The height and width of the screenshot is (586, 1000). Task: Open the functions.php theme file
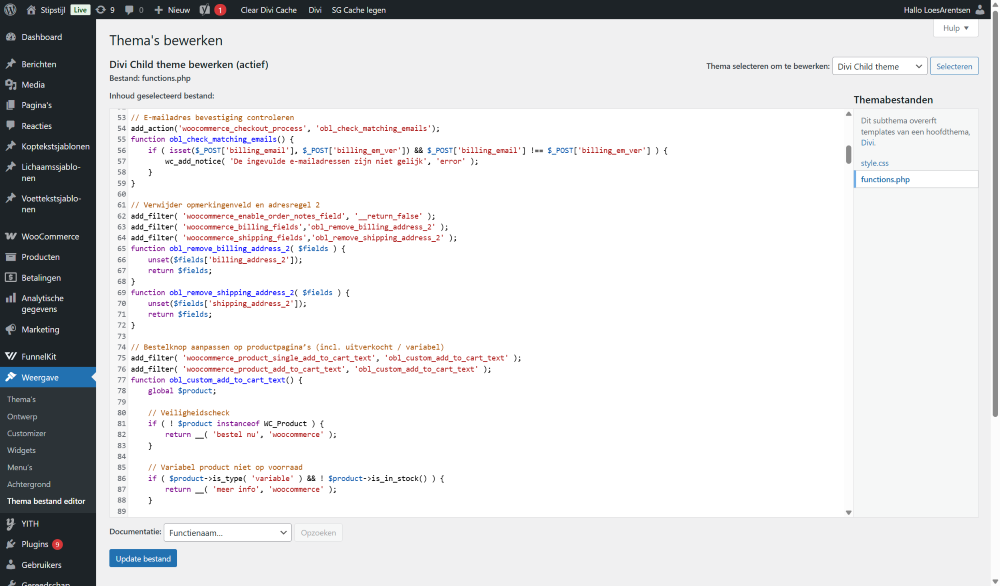(885, 179)
